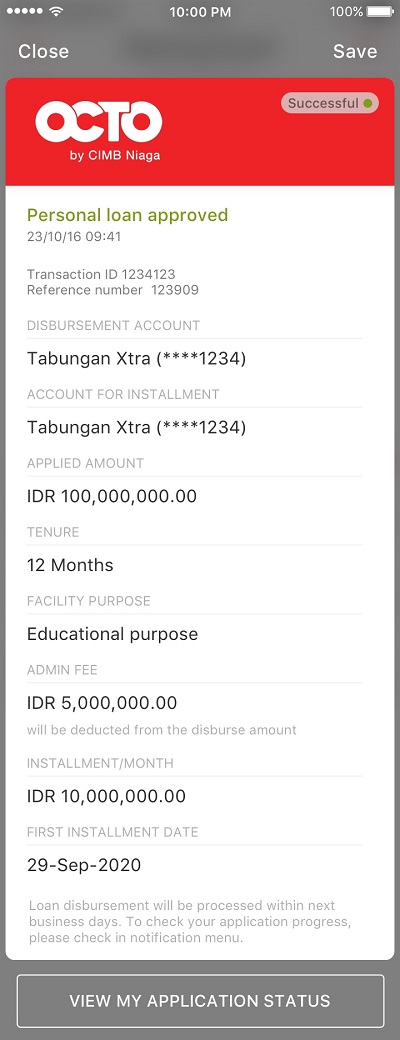Tap the Transaction ID 1234123 text

[101, 274]
